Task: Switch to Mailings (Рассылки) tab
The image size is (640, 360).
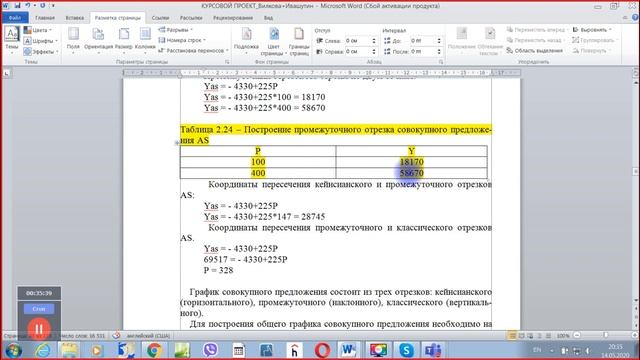Action: 191,18
